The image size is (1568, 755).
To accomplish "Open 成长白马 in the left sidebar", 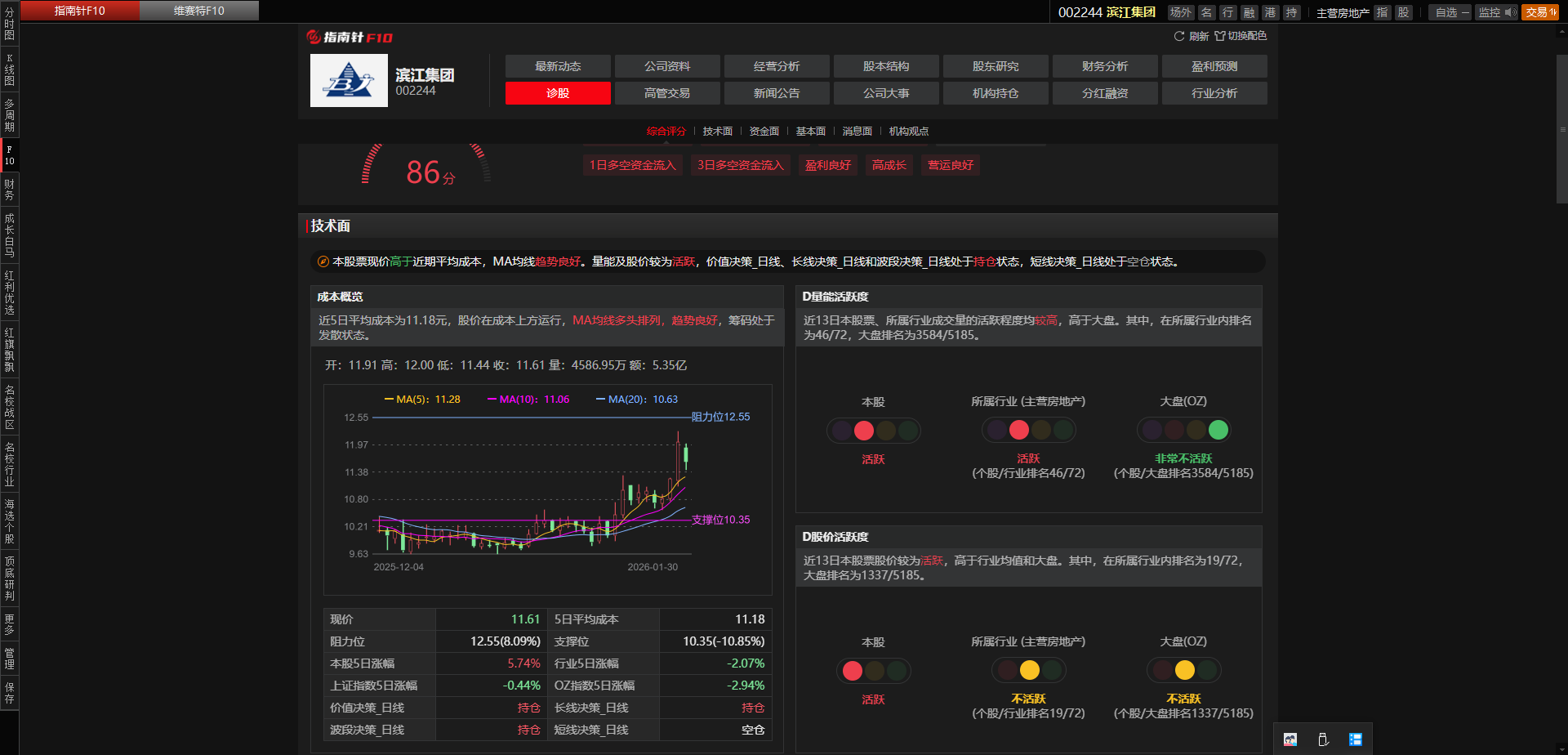I will tap(10, 235).
